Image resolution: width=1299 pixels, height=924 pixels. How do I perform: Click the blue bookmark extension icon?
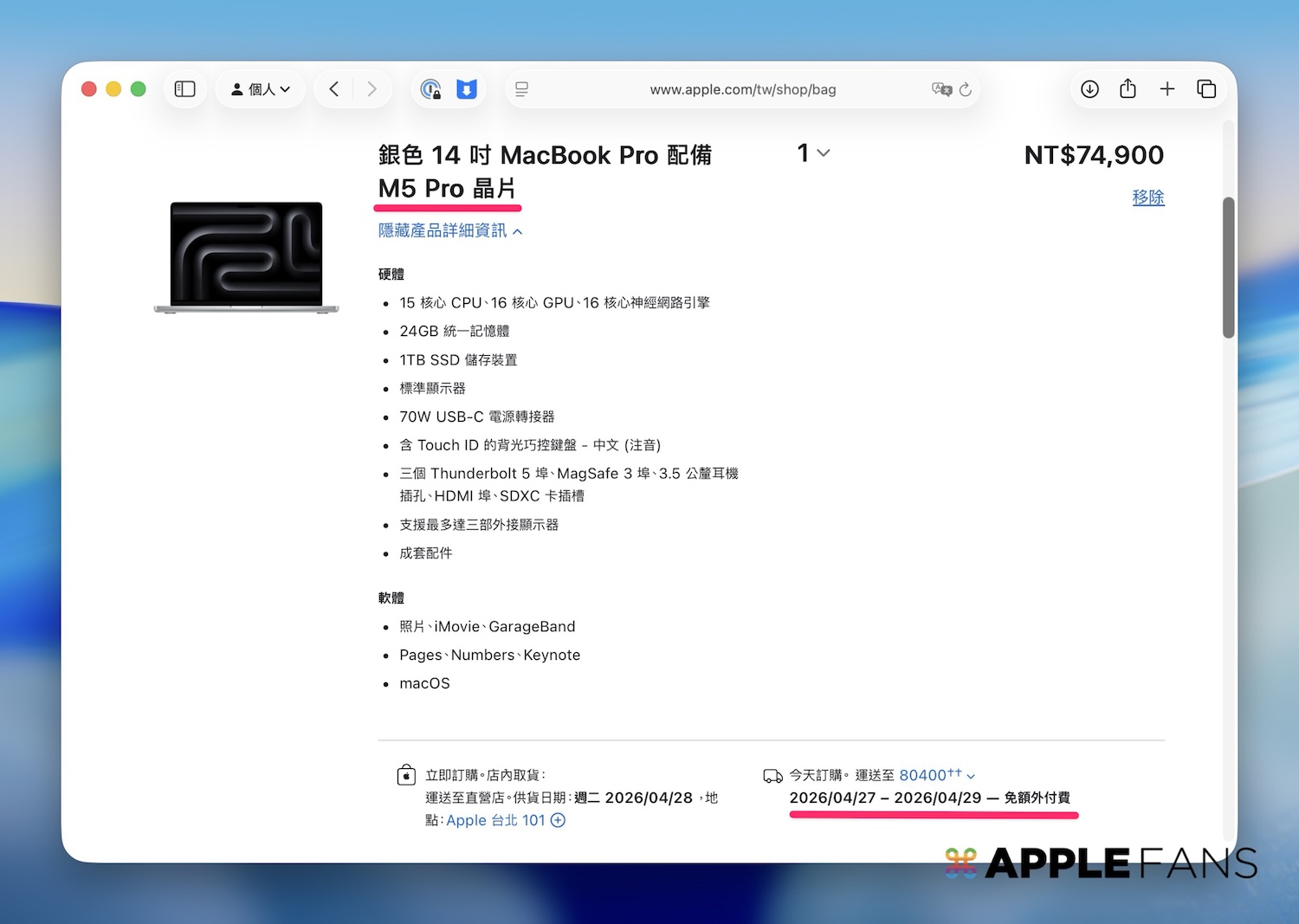coord(467,89)
